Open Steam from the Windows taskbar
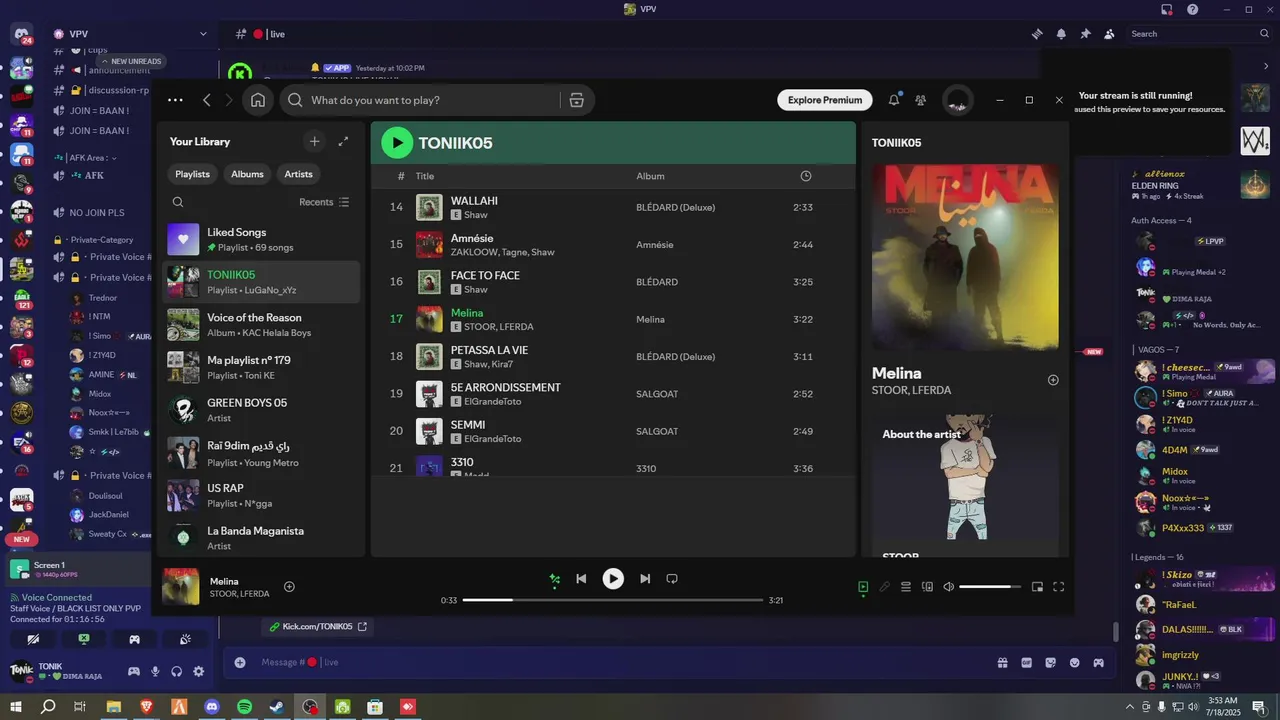Image resolution: width=1280 pixels, height=720 pixels. (x=277, y=707)
